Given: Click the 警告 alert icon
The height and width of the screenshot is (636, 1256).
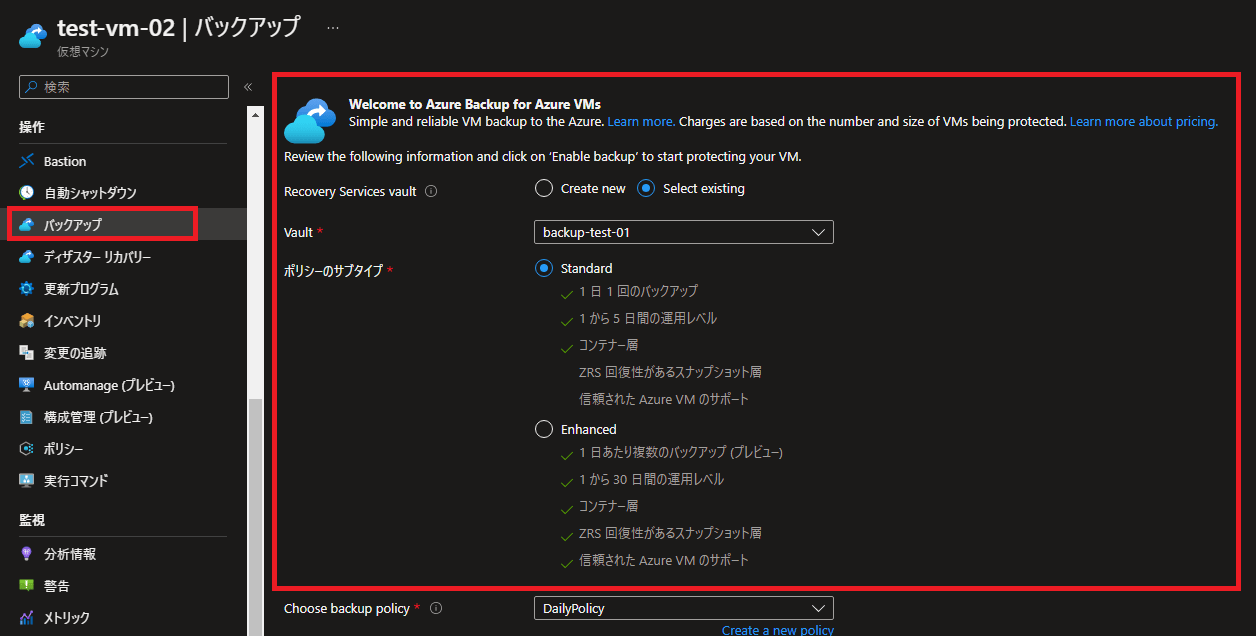Looking at the screenshot, I should 27,586.
